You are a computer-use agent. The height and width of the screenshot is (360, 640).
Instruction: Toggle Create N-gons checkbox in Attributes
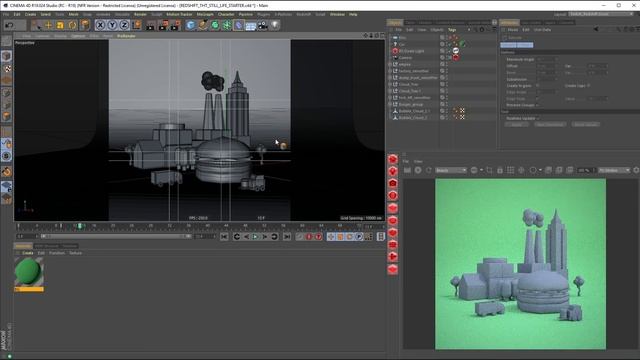coord(538,86)
